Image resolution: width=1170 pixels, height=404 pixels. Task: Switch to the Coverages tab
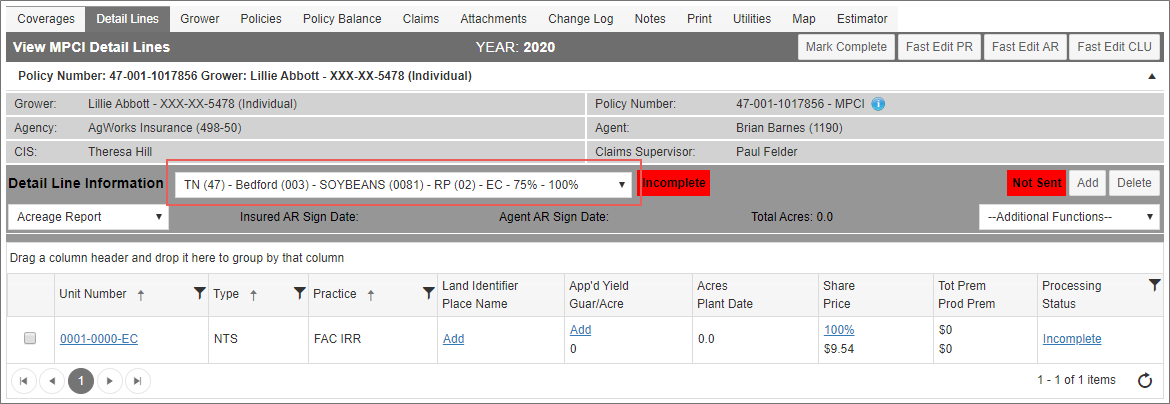[46, 19]
